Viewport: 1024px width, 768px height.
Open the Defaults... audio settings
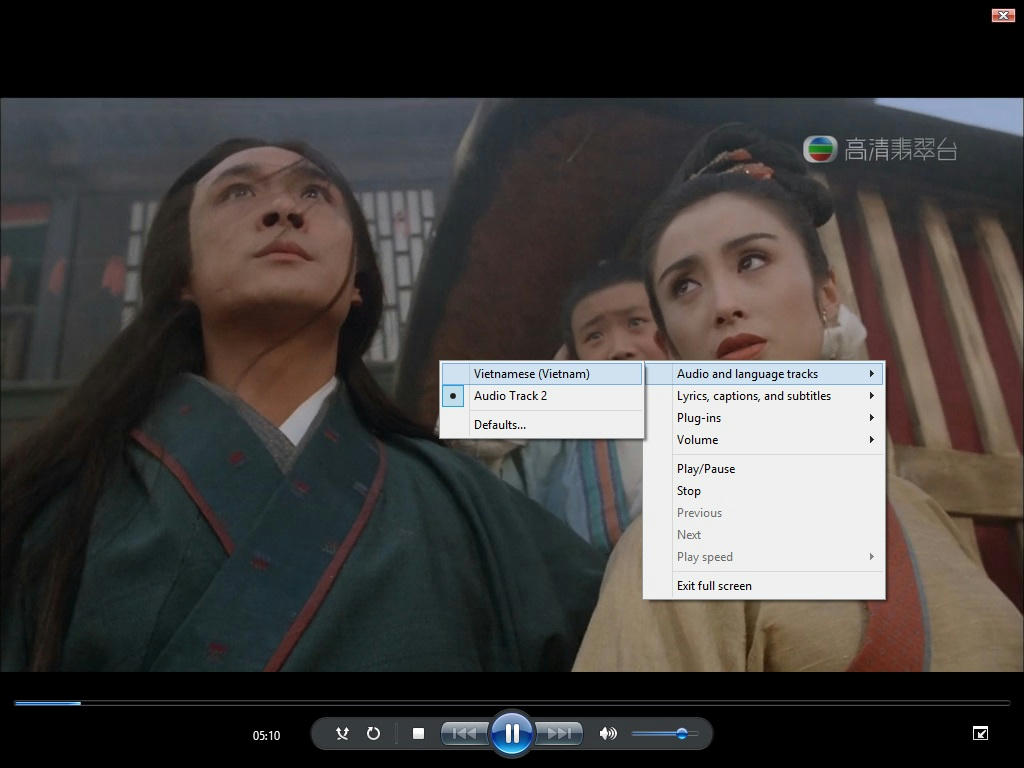pyautogui.click(x=542, y=424)
